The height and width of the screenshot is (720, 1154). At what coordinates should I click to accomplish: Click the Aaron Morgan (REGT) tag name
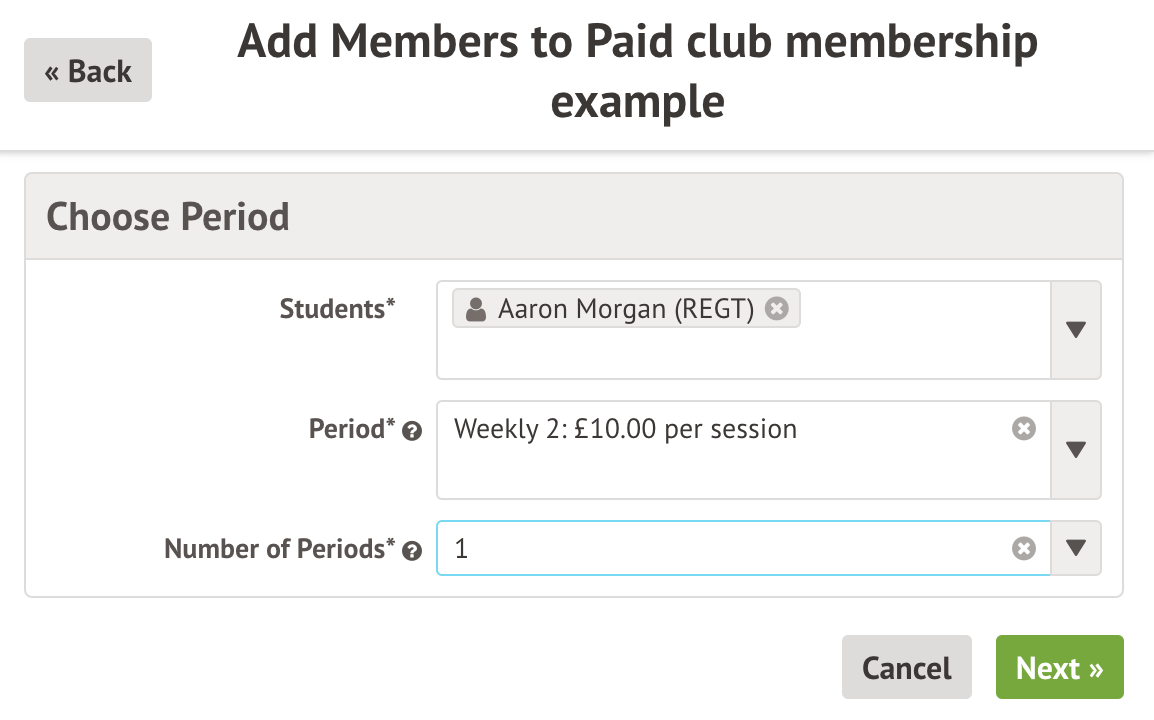click(x=626, y=309)
